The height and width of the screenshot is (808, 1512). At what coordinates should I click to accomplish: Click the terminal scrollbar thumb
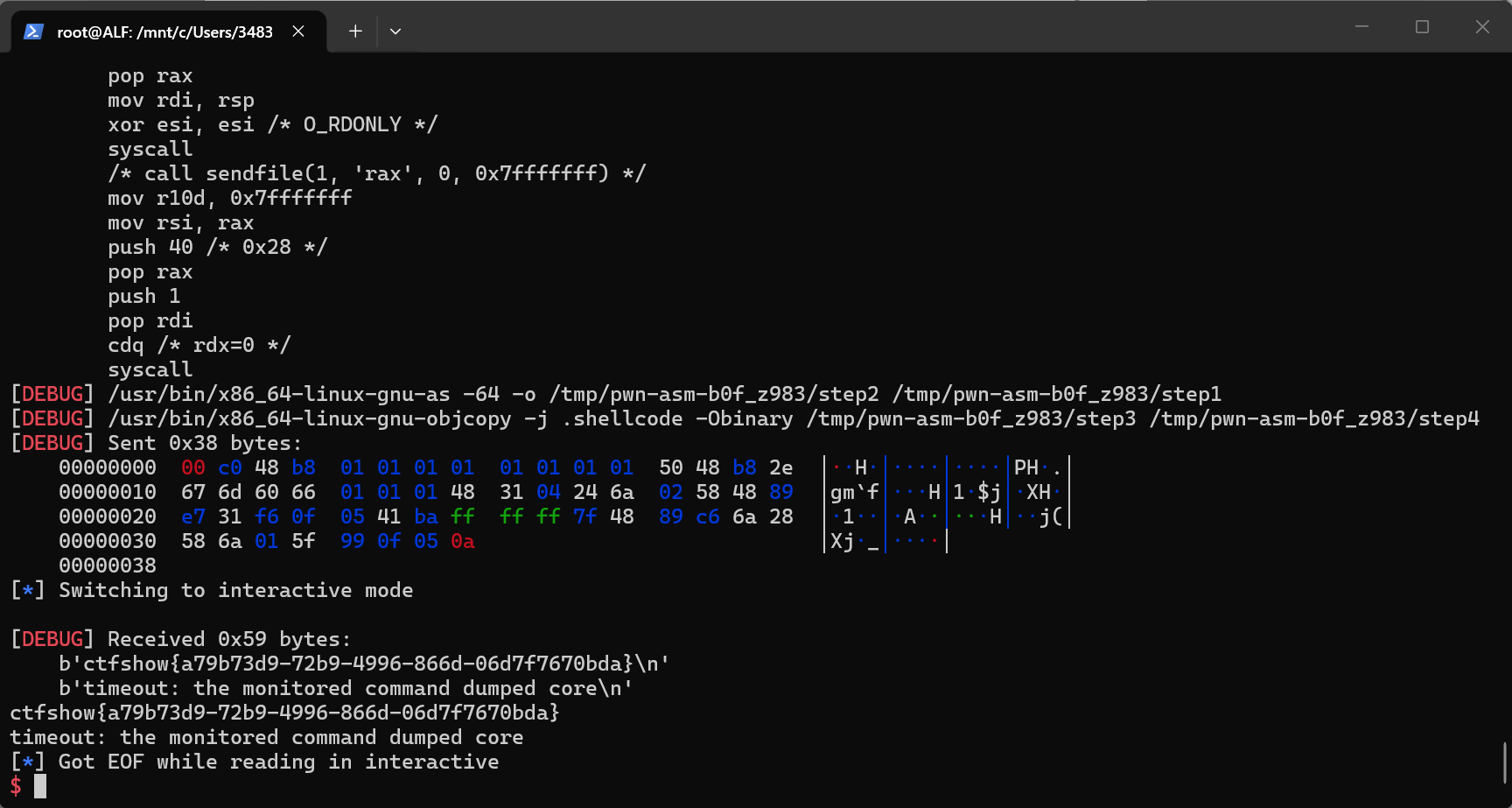click(x=1505, y=762)
